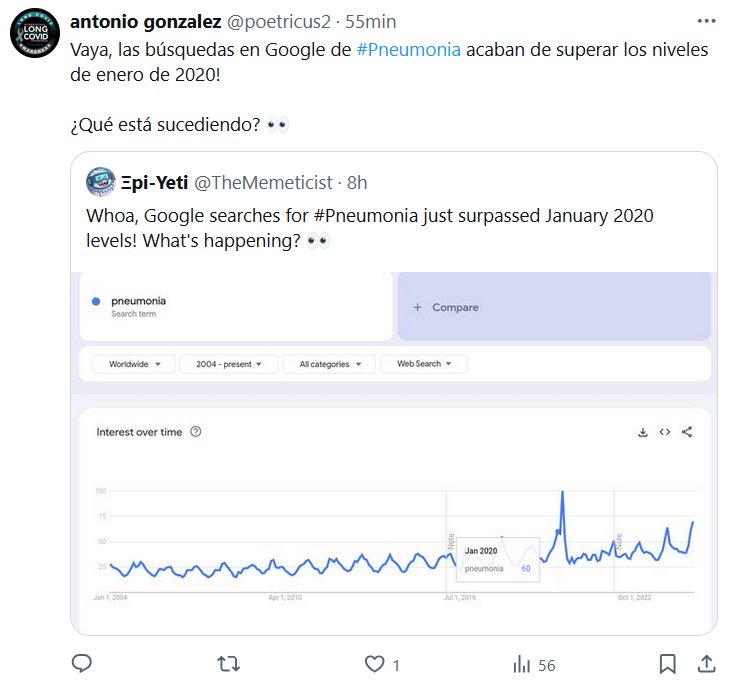Expand the All categories dropdown

[329, 364]
